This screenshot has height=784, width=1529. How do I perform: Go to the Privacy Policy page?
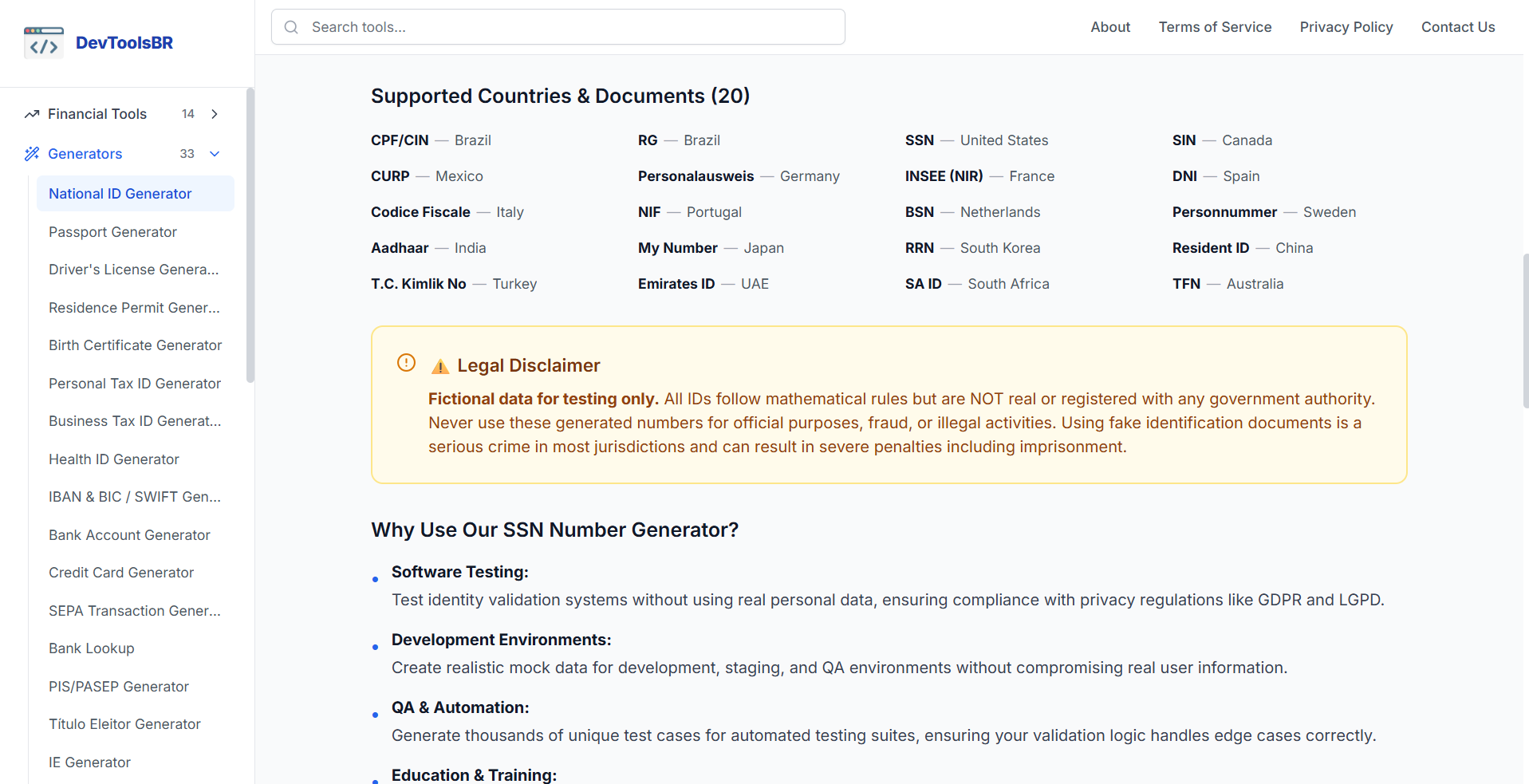[1346, 27]
